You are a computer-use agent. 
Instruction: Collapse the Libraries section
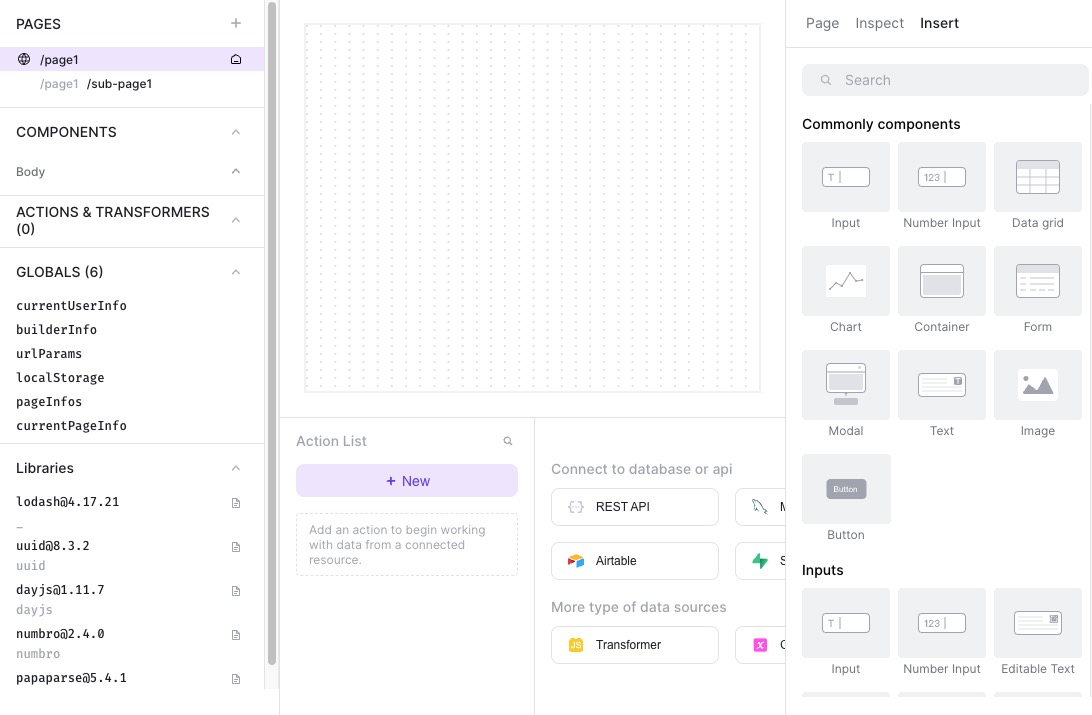236,467
